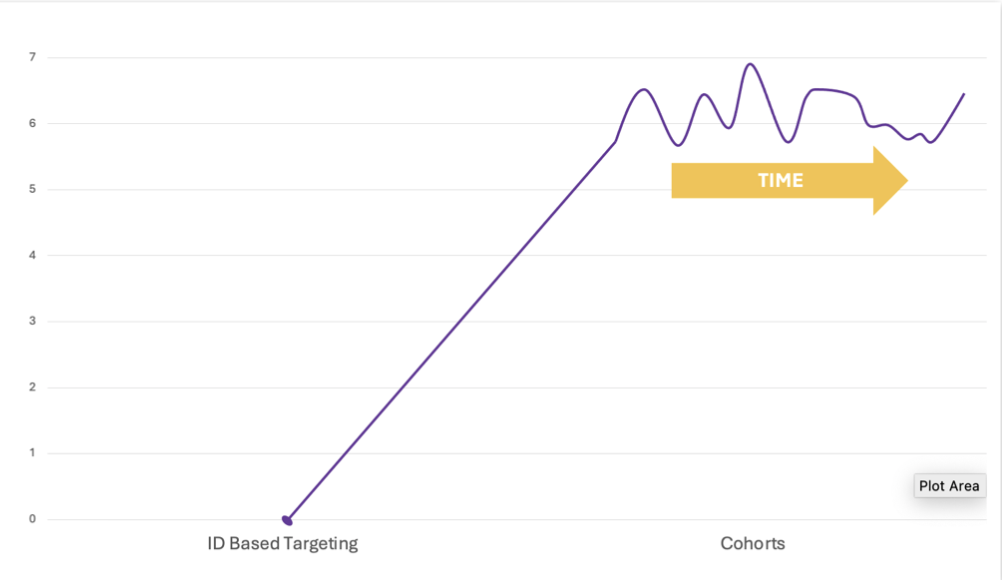Screen dimensions: 1002x580
Task: Select the y-axis label 0
Action: point(32,519)
